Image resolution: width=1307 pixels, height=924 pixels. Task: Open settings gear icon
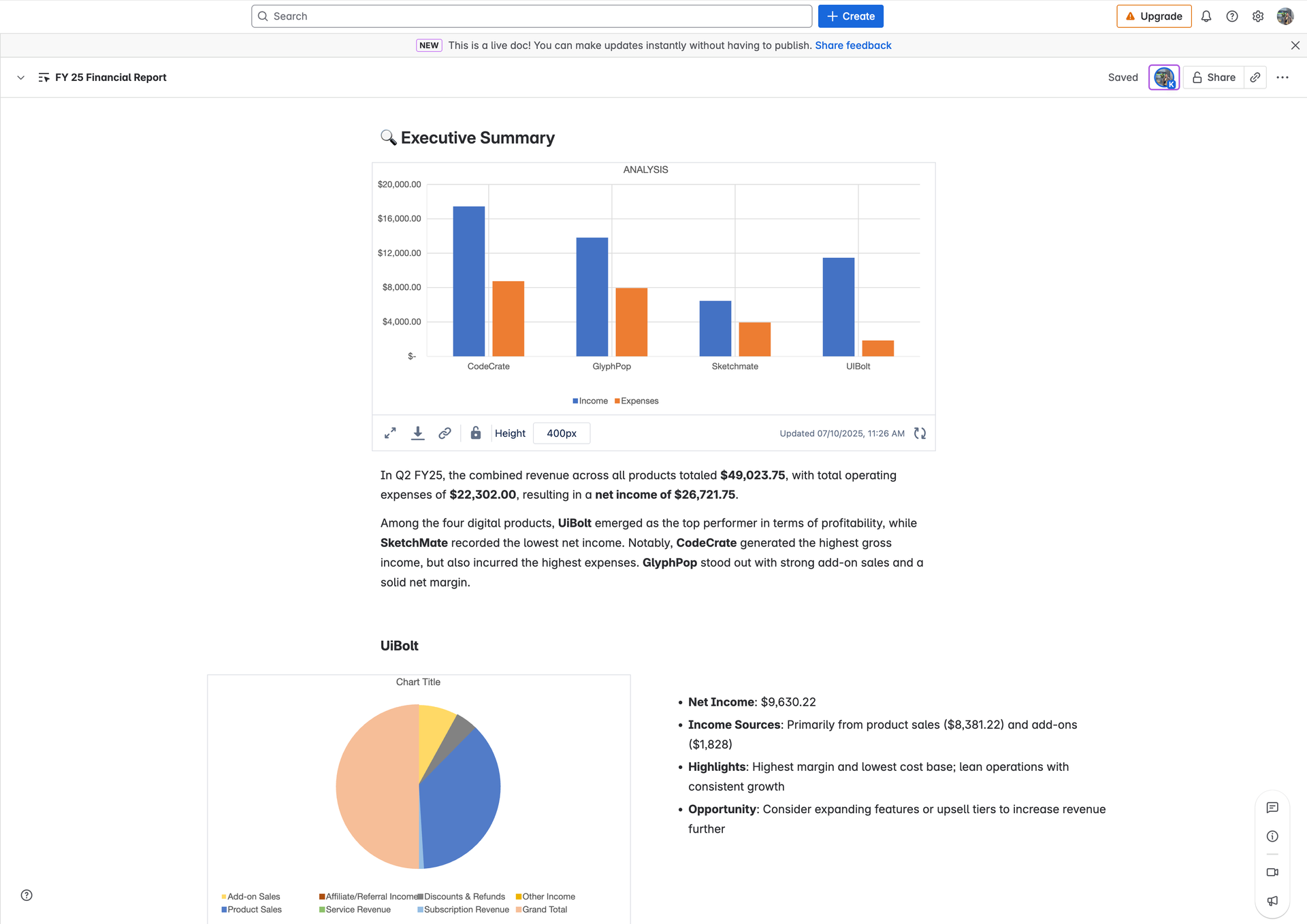point(1258,16)
